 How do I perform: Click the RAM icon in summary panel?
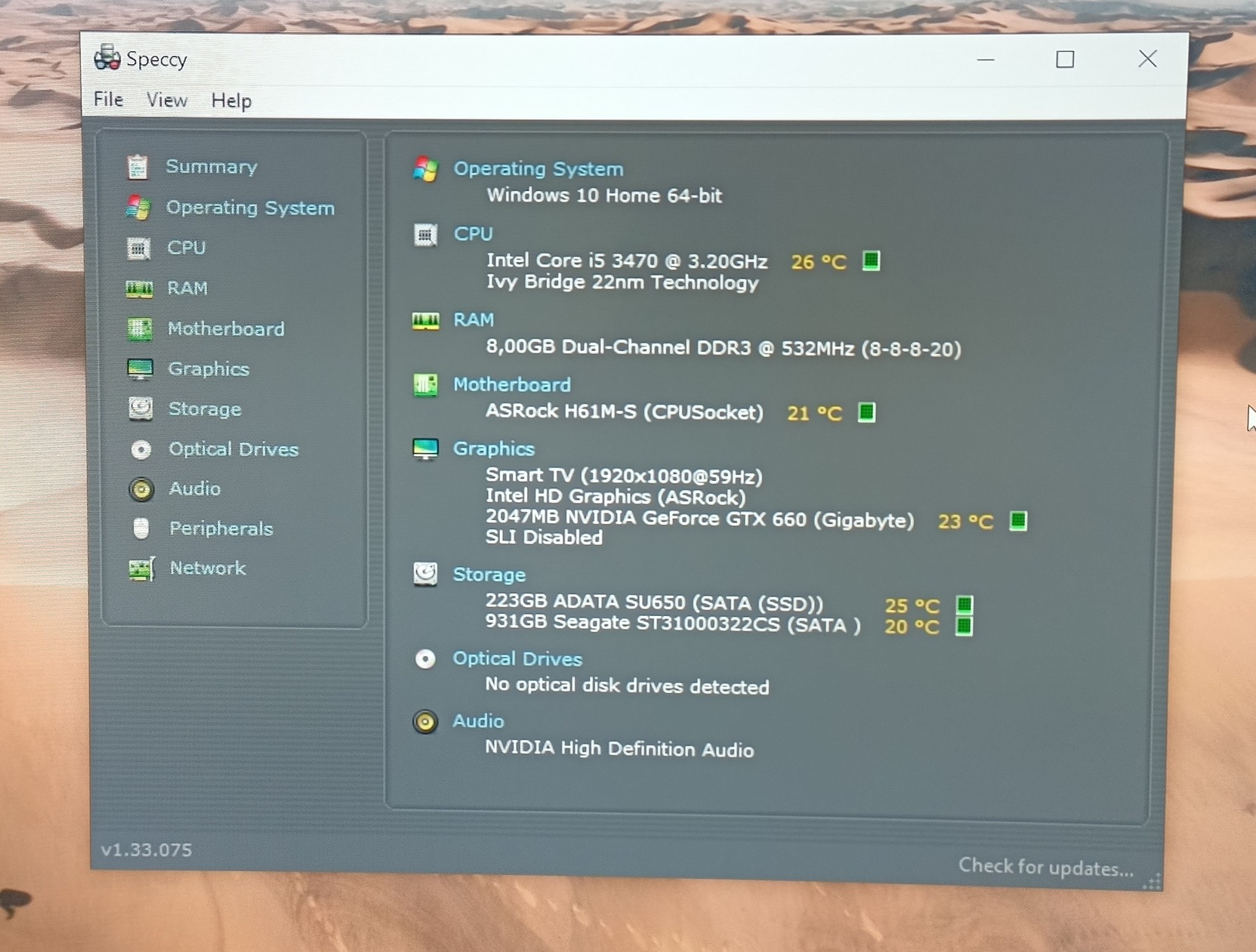click(x=426, y=321)
